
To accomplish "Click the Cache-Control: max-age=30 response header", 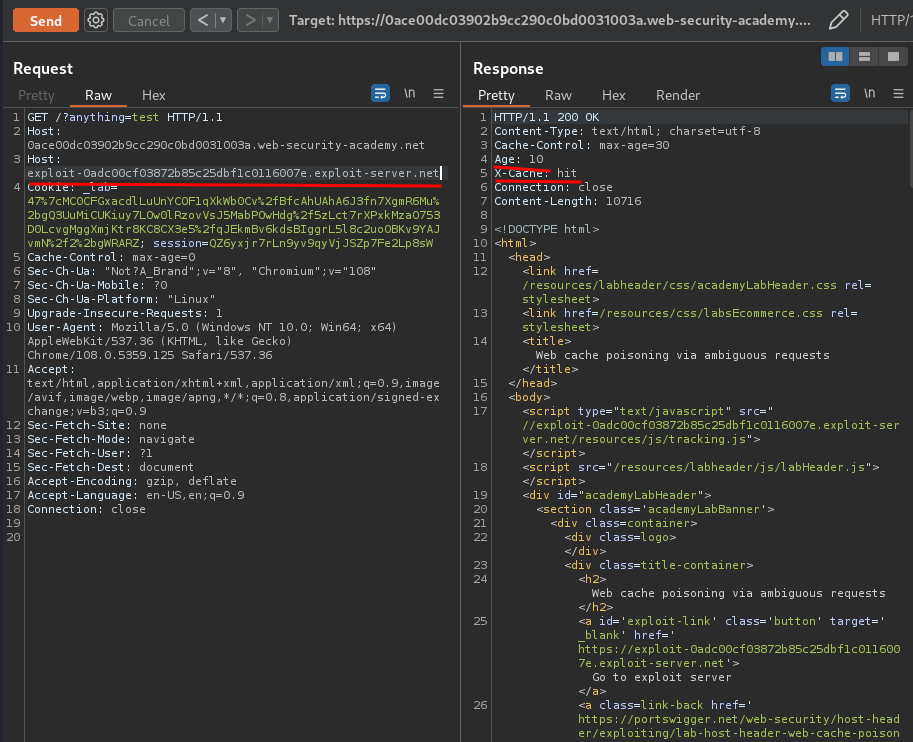I will [x=582, y=145].
